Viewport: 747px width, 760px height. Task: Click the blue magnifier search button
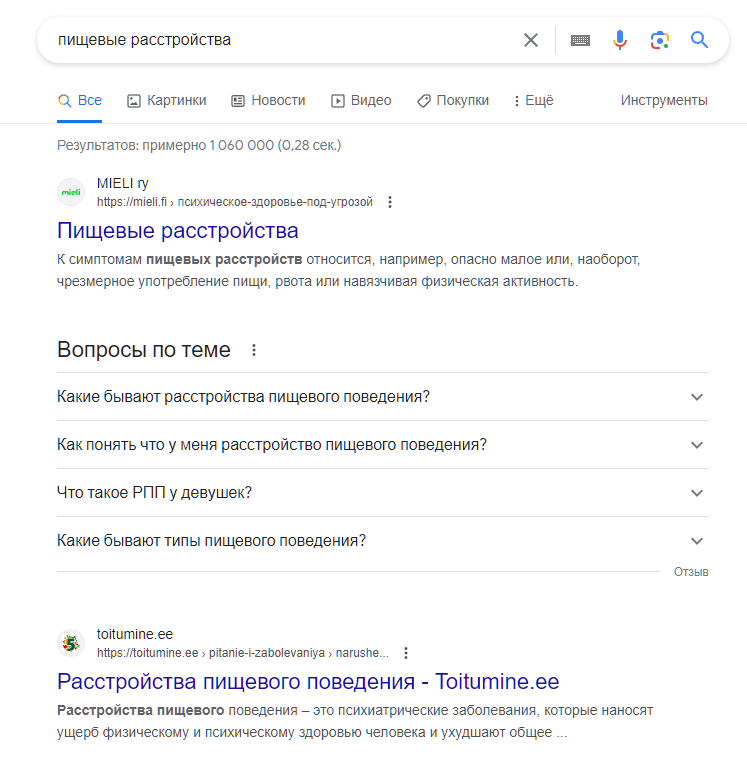699,40
